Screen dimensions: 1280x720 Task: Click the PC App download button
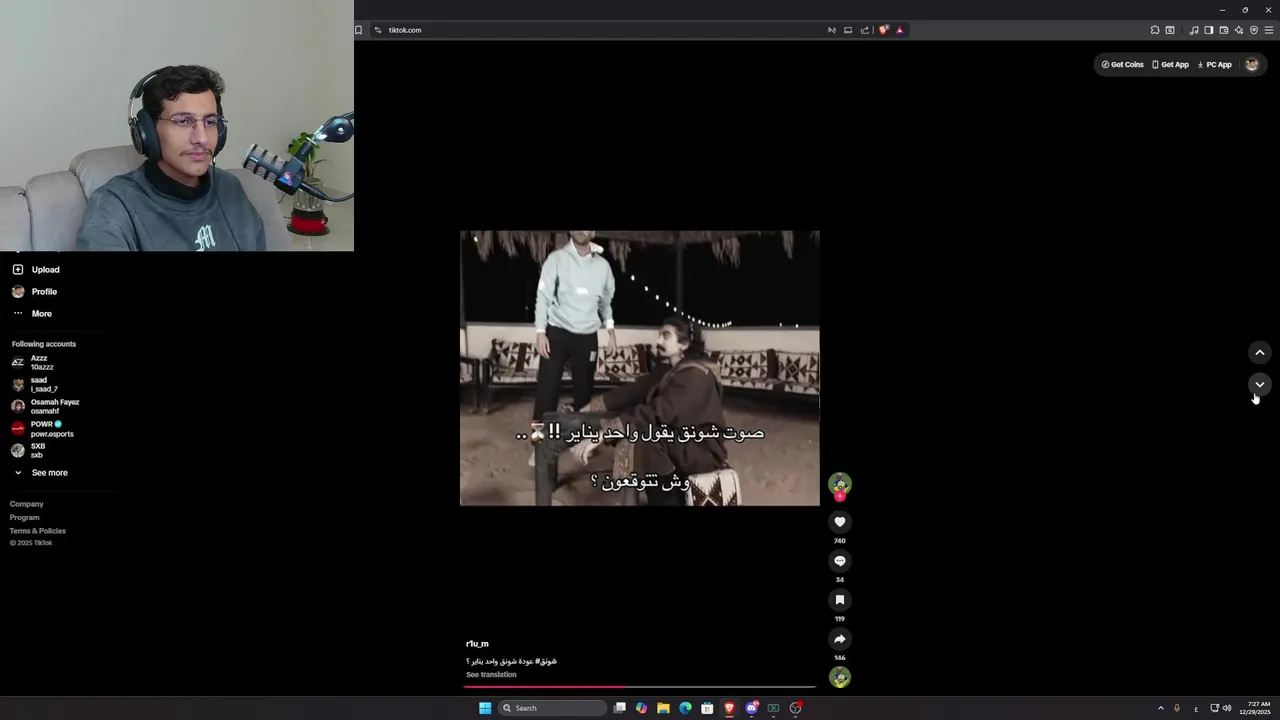click(1215, 65)
